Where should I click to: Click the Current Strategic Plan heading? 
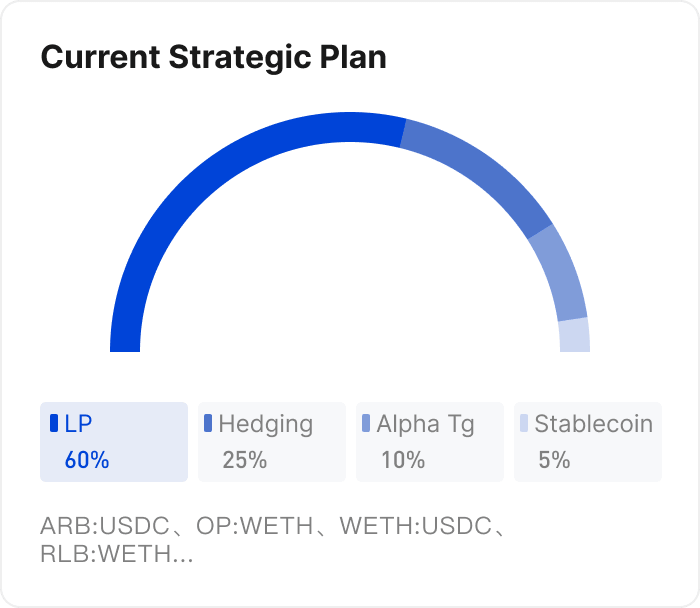213,57
